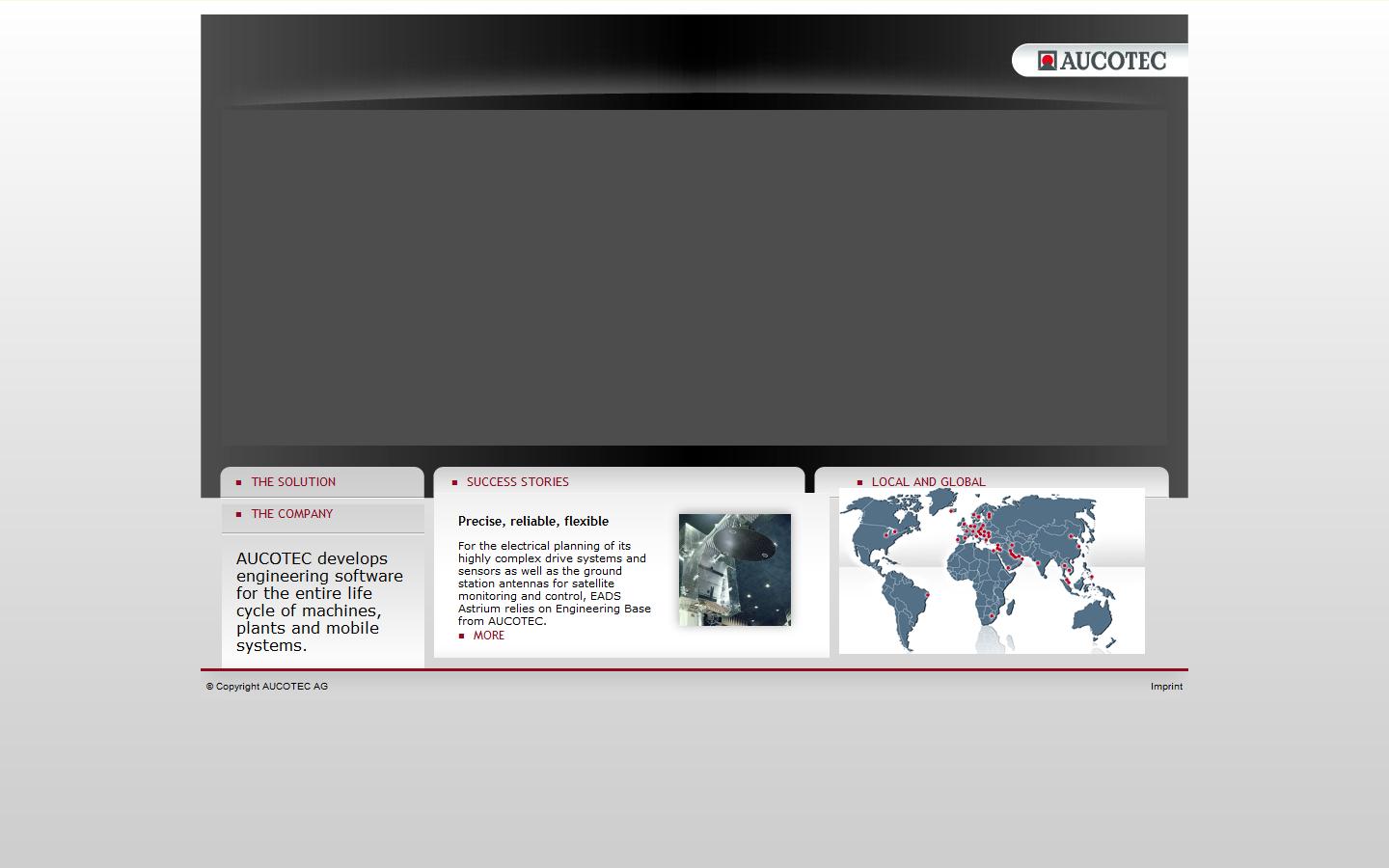Viewport: 1389px width, 868px height.
Task: Click a red location marker on Europe
Action: click(982, 531)
